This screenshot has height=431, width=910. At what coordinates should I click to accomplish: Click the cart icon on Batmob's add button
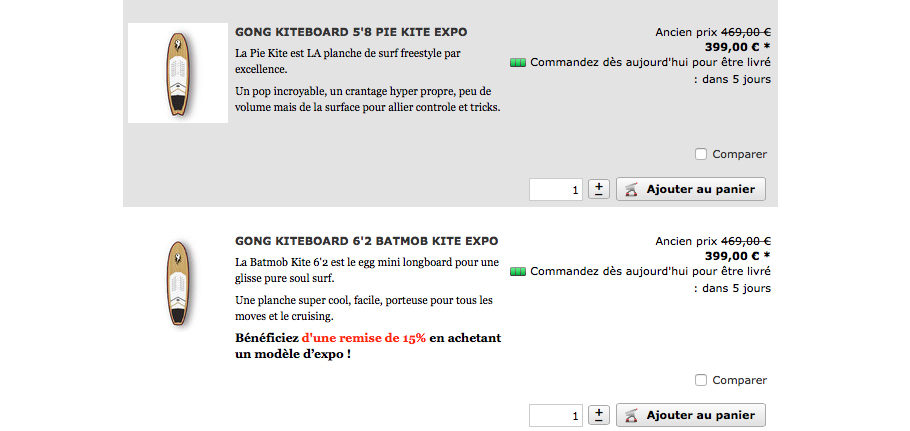coord(631,415)
